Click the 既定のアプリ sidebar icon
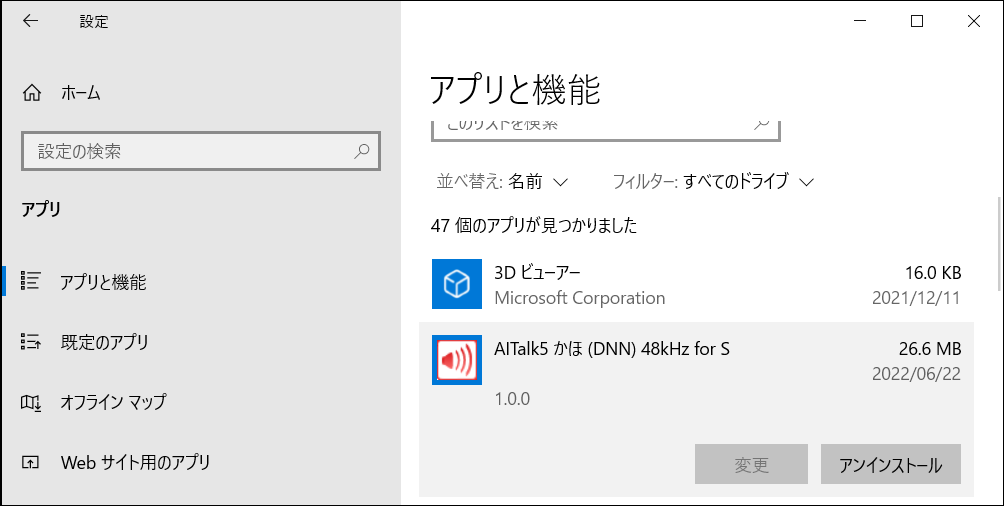The height and width of the screenshot is (506, 1004). (31, 341)
